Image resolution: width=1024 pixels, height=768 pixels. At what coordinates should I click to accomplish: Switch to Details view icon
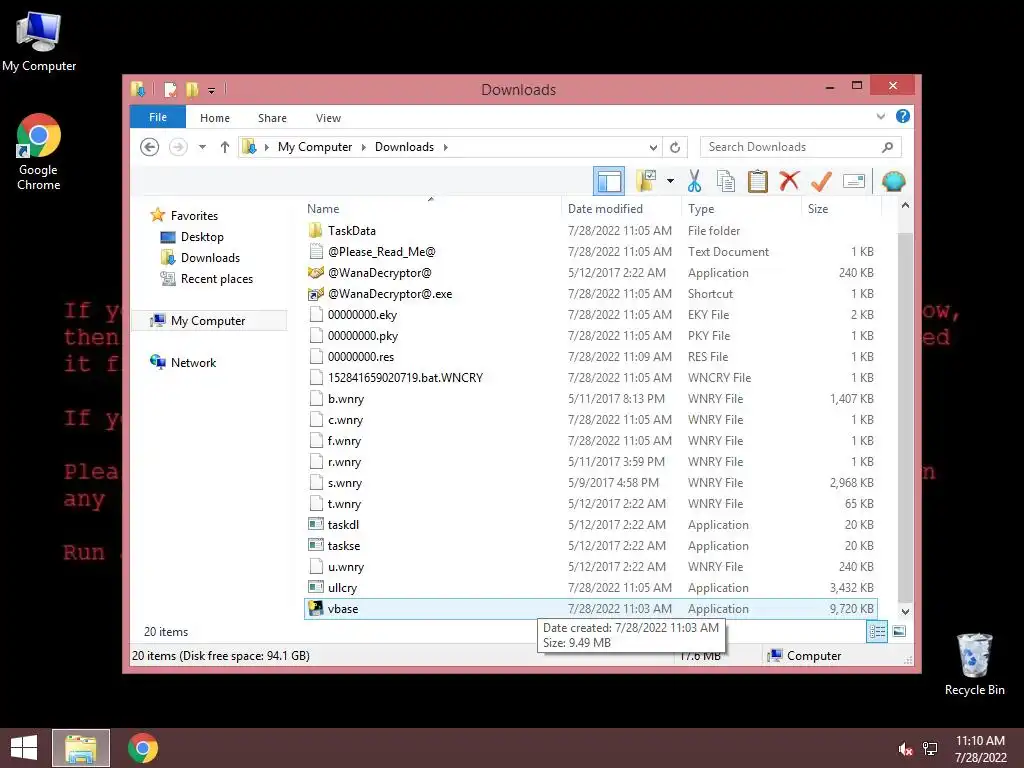click(877, 632)
